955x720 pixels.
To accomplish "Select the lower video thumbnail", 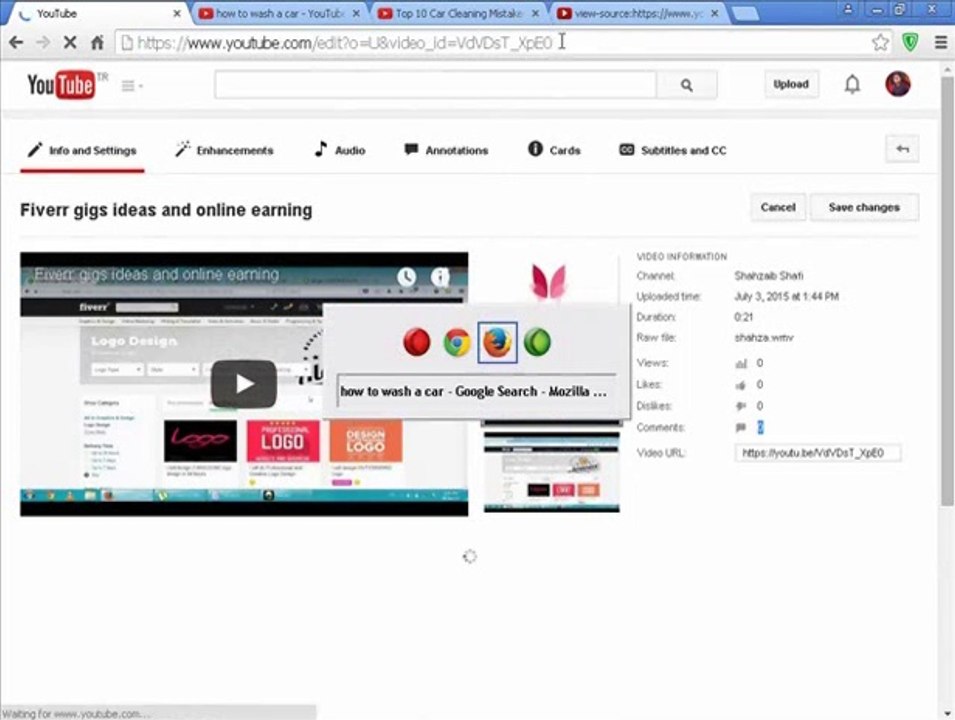I will 552,471.
